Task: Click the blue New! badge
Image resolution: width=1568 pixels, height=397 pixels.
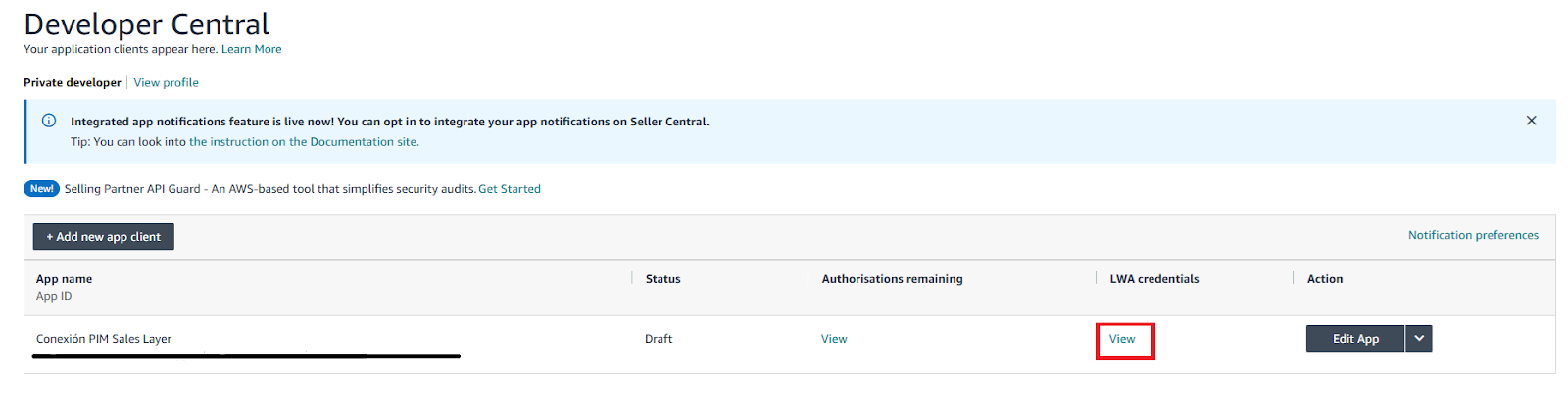Action: [41, 189]
